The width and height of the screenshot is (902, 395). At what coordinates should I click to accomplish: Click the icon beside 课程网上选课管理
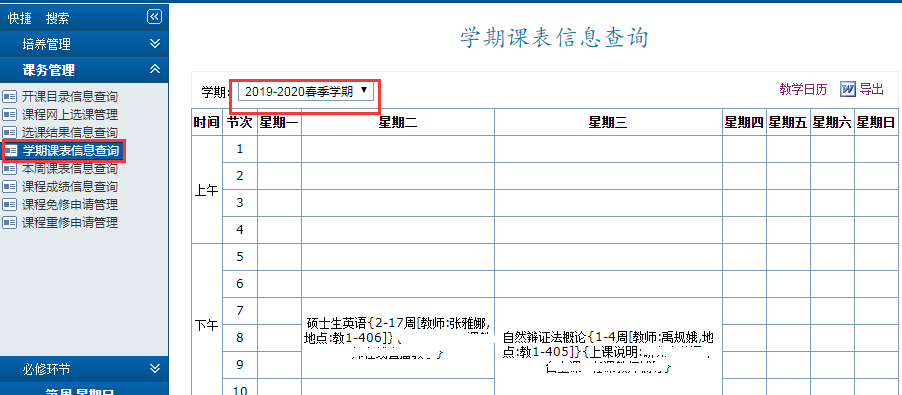click(10, 114)
